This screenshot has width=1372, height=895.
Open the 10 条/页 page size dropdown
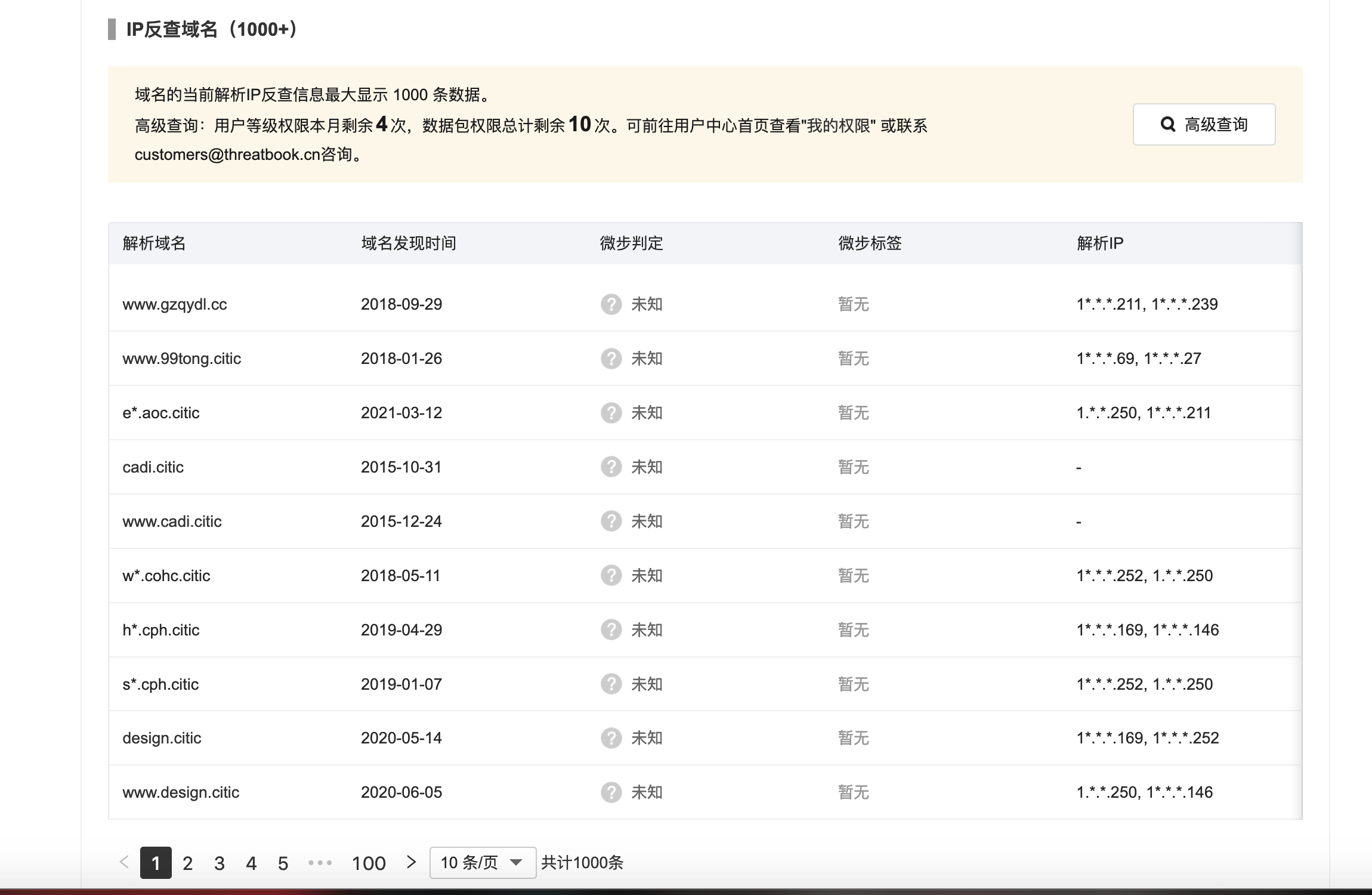[x=482, y=863]
